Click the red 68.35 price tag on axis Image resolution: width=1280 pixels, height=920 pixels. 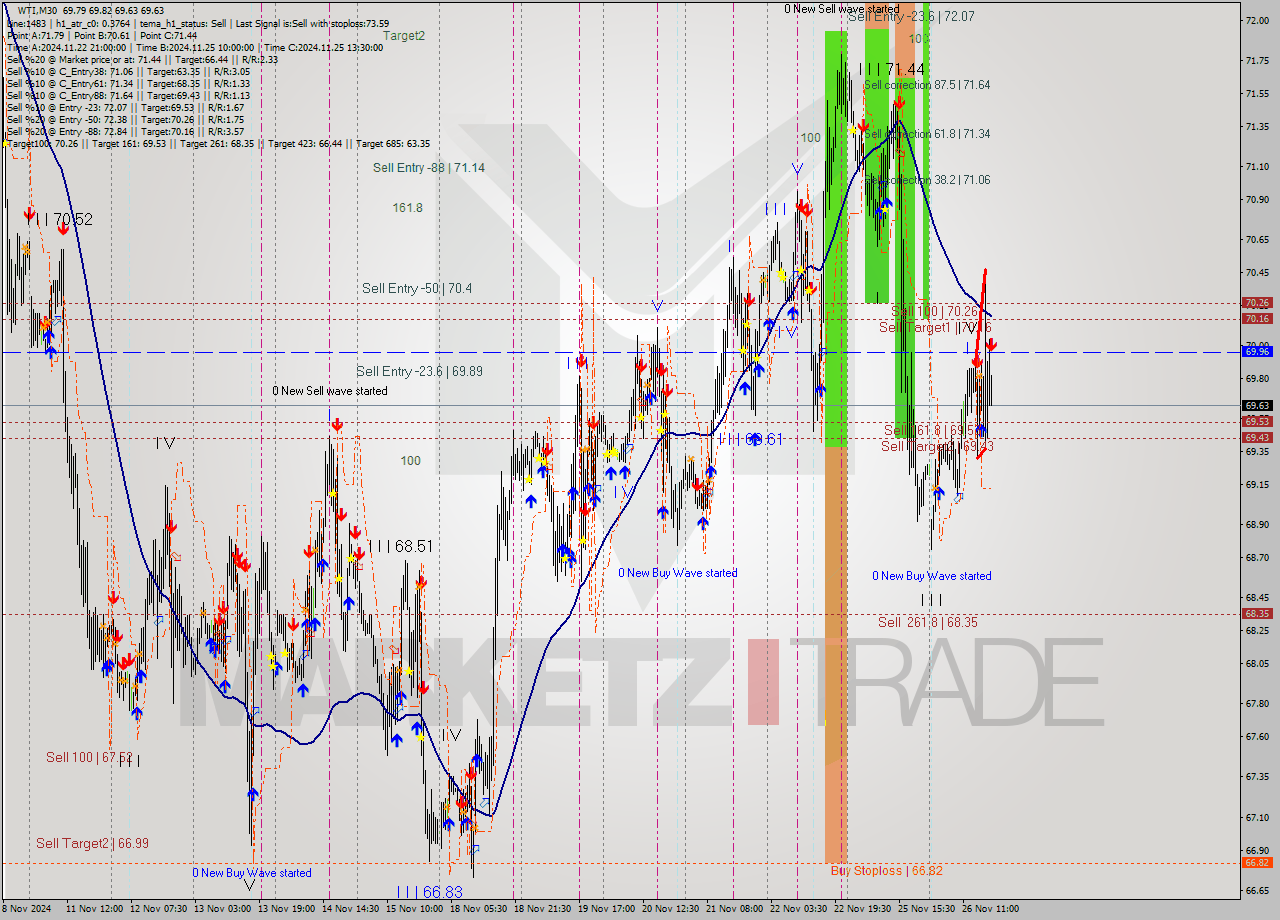click(x=1257, y=613)
